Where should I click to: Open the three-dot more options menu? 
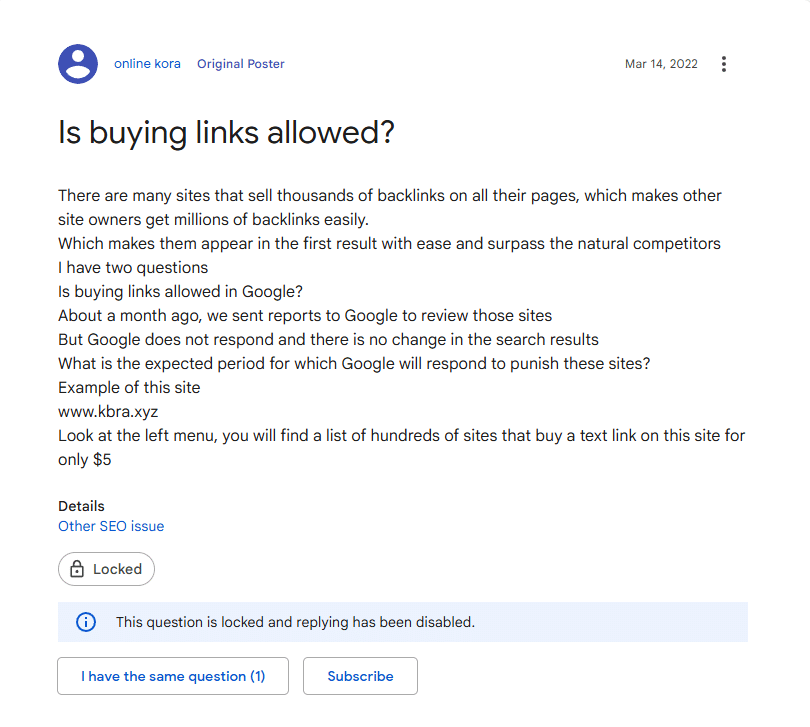tap(724, 64)
